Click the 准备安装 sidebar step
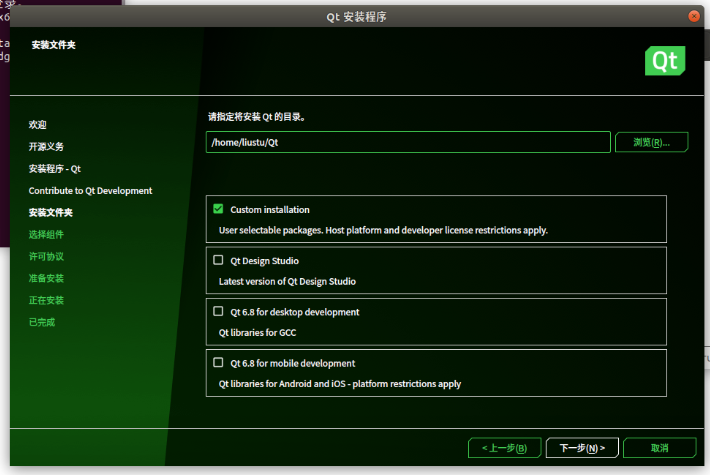 pos(46,279)
